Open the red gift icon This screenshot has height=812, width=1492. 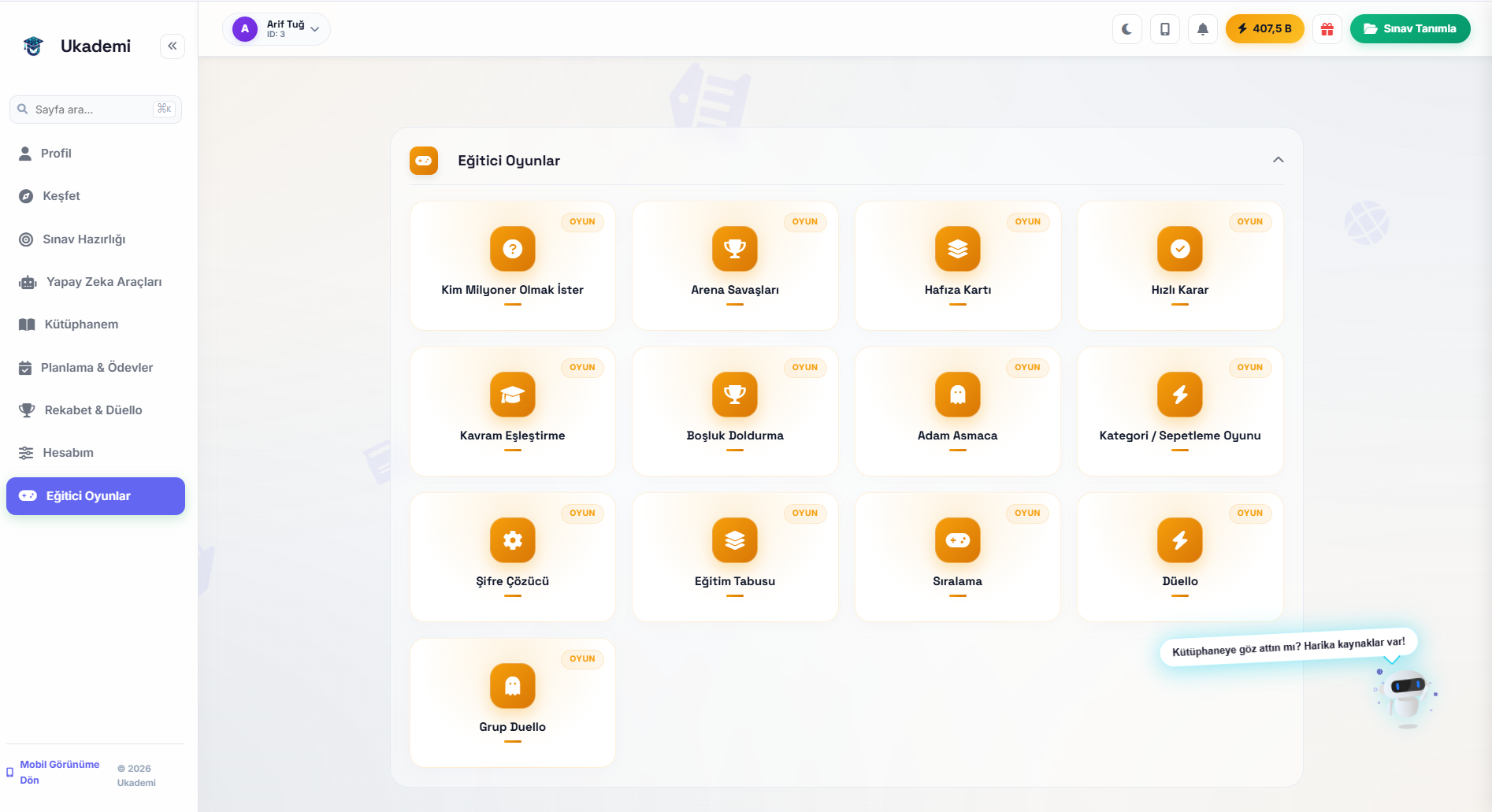coord(1327,29)
